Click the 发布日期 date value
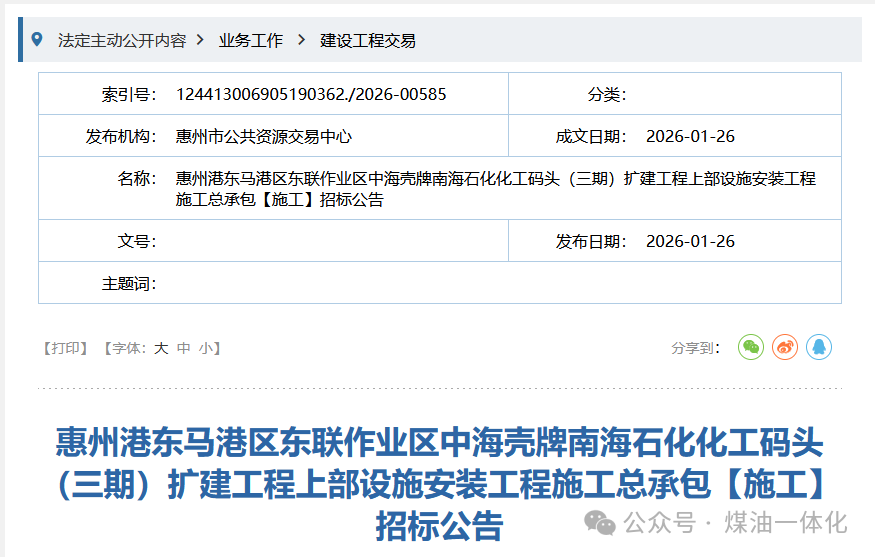 tap(690, 241)
